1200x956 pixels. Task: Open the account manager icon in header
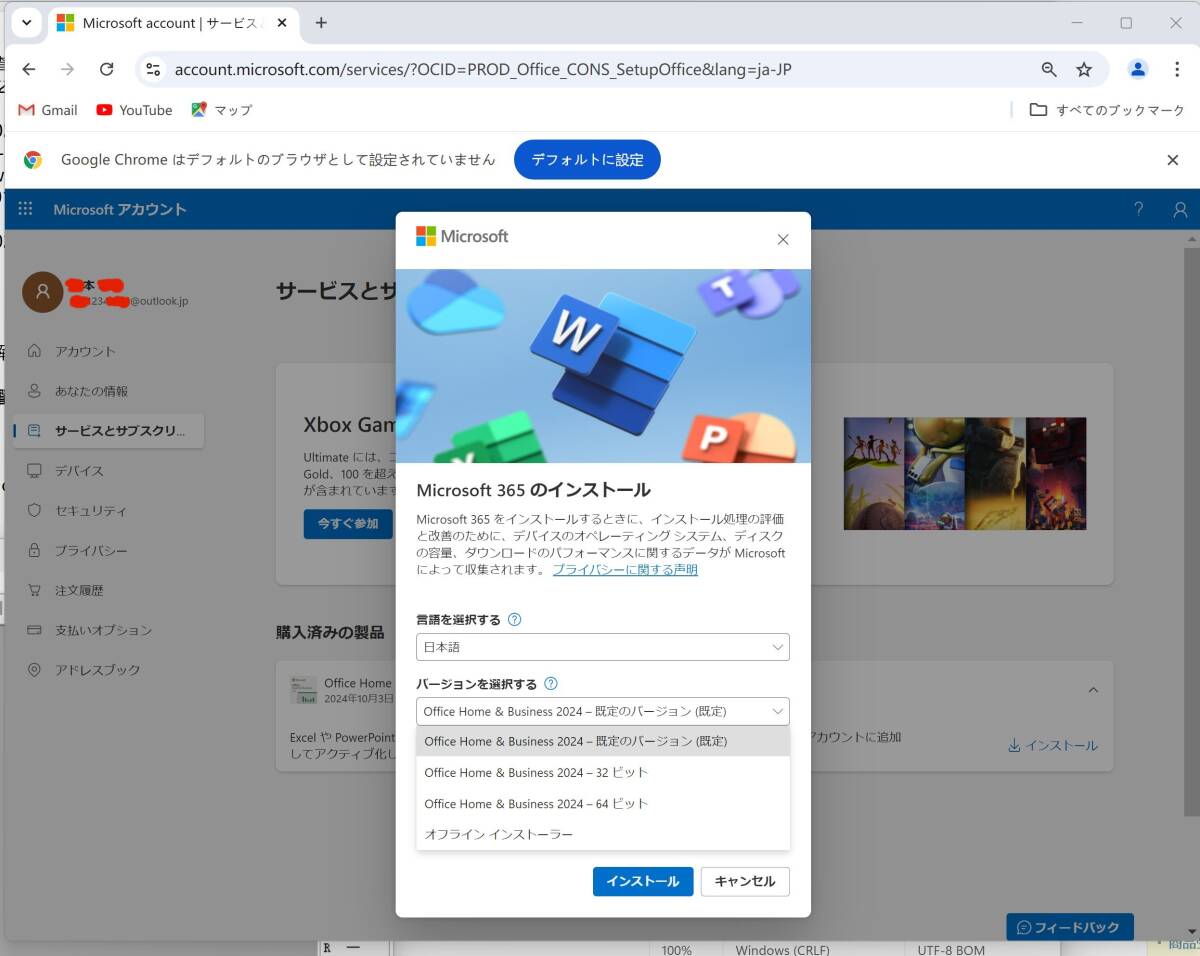(x=1180, y=209)
